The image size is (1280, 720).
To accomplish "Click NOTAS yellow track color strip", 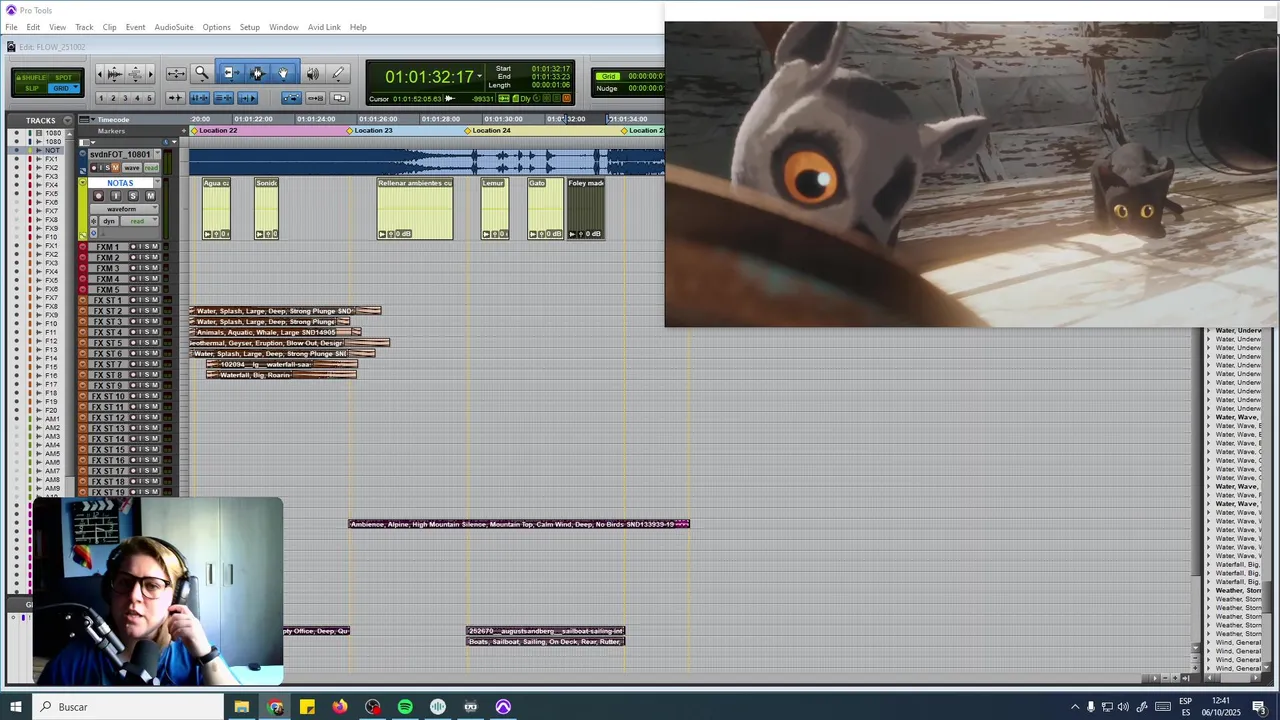I will click(x=82, y=210).
